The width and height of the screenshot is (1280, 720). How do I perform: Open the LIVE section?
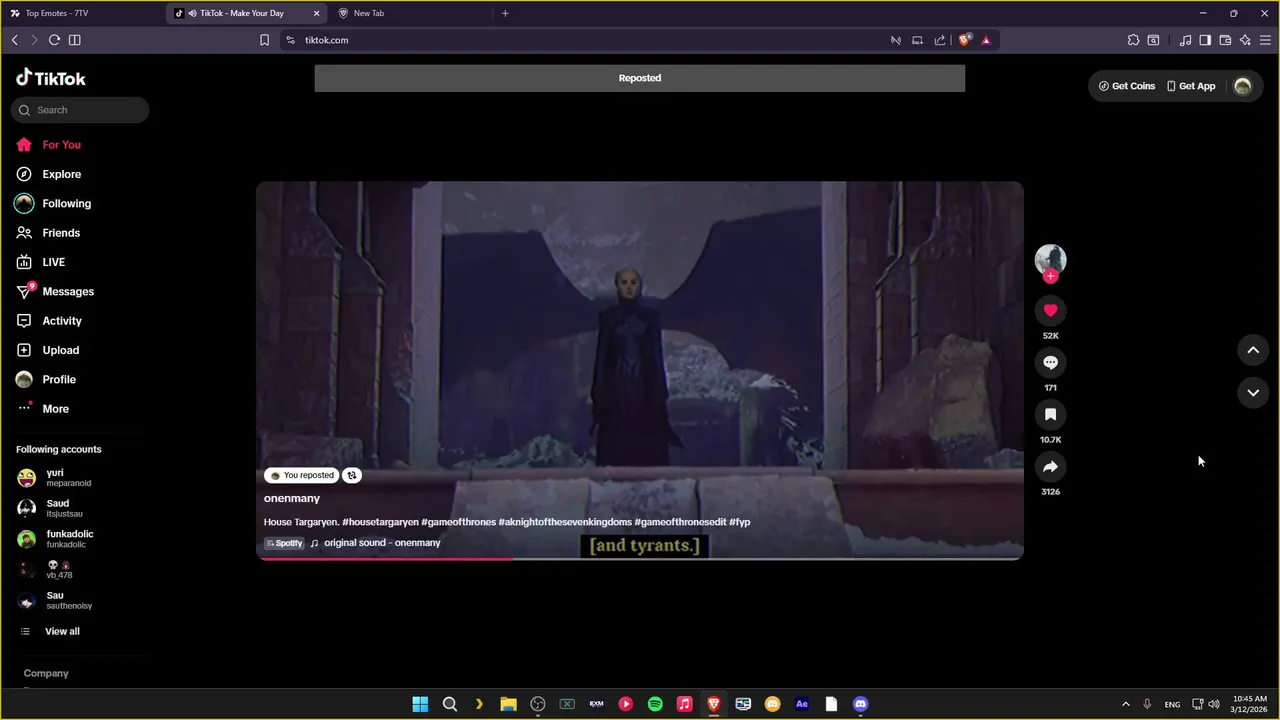53,262
